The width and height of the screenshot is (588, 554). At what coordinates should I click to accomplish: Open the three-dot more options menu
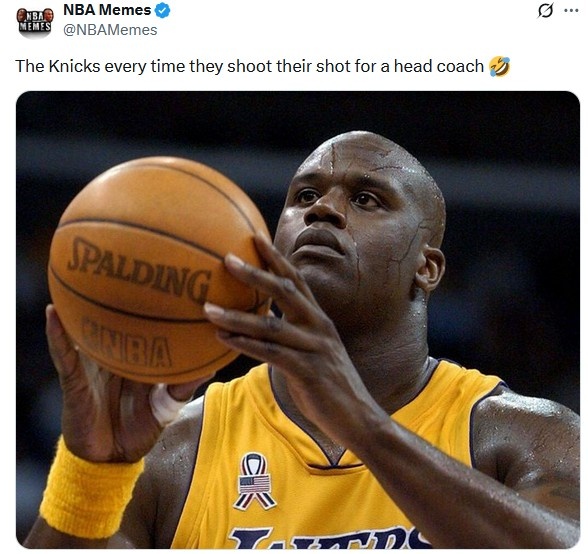[x=571, y=11]
